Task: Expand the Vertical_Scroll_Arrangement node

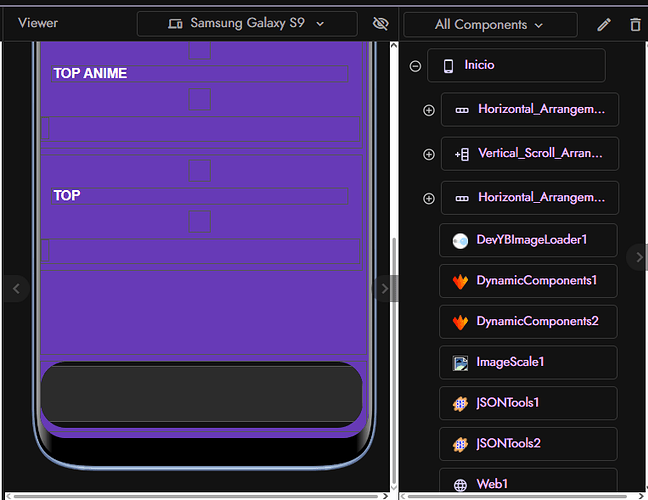Action: 429,154
